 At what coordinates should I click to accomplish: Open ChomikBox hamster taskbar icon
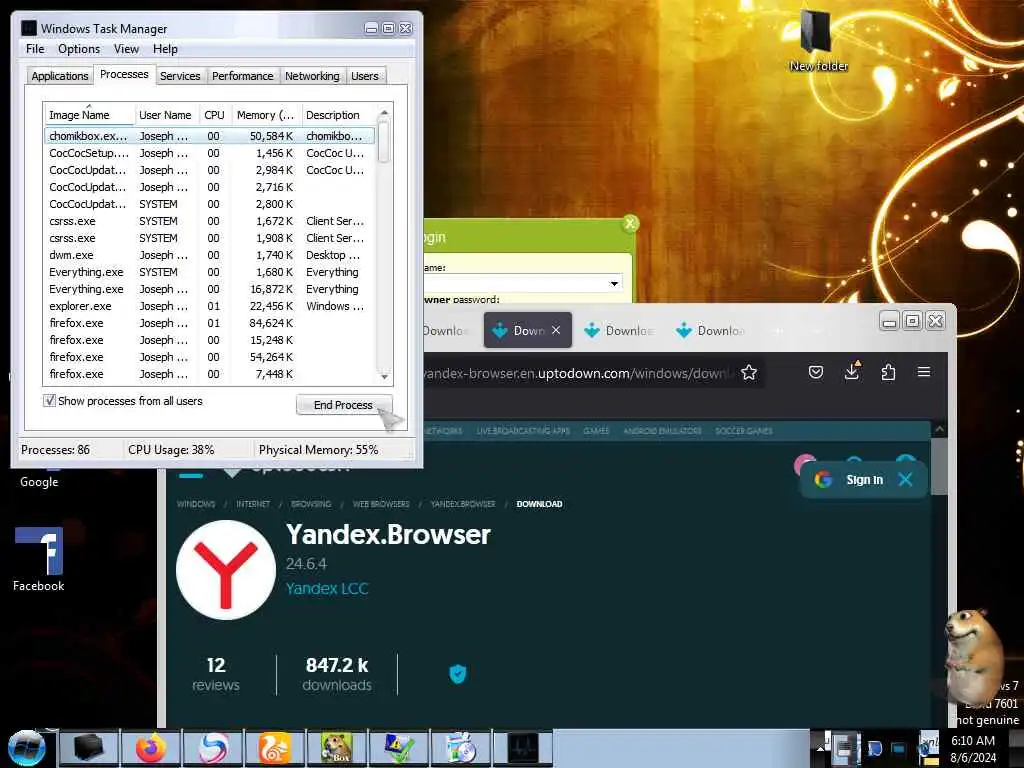click(x=336, y=748)
